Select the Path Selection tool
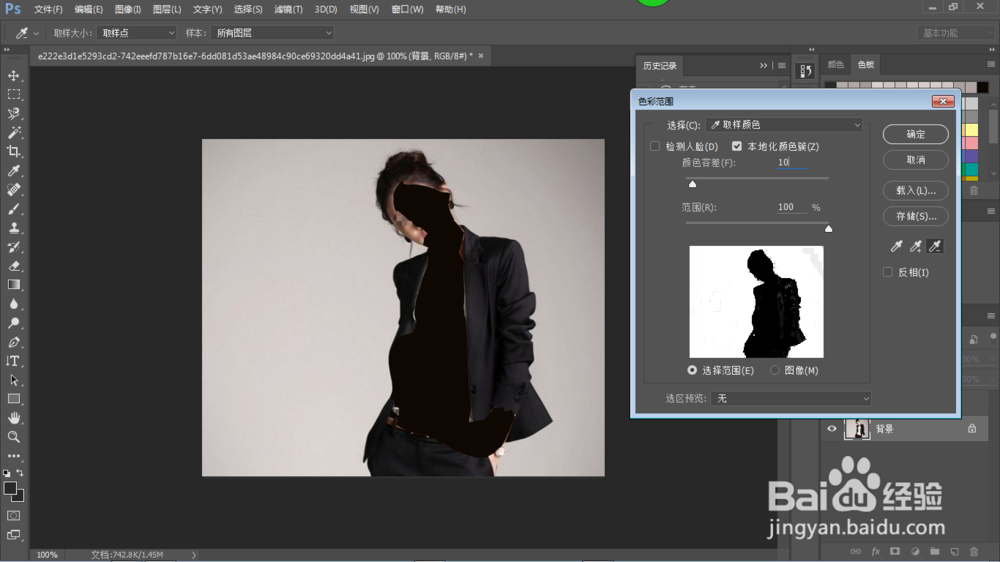 13,380
